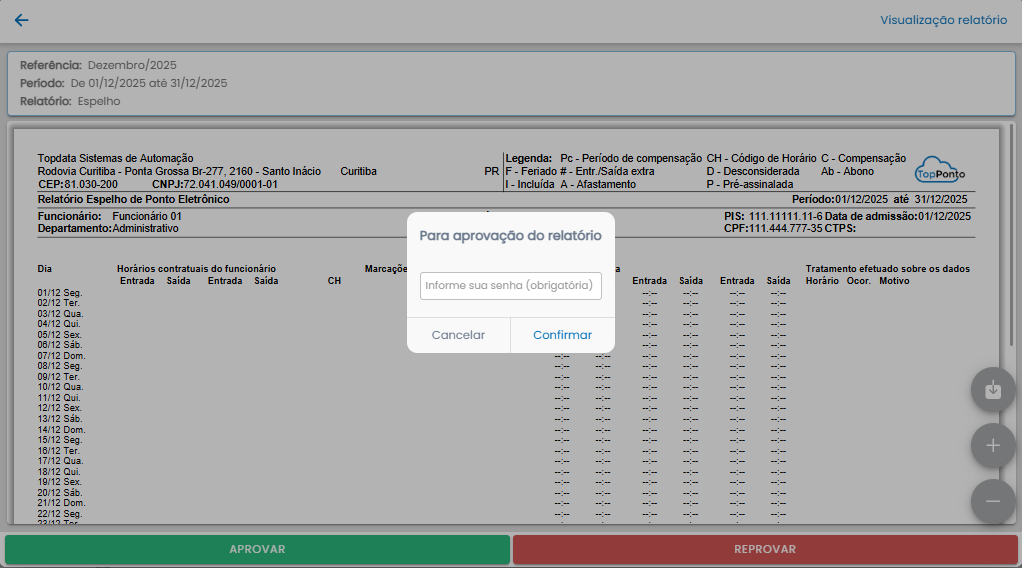Screen dimensions: 1022x568
Task: Click the green APROVAR button
Action: pos(257,549)
